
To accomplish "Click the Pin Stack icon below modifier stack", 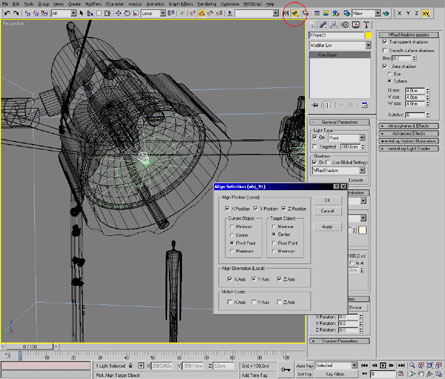I will (x=315, y=105).
